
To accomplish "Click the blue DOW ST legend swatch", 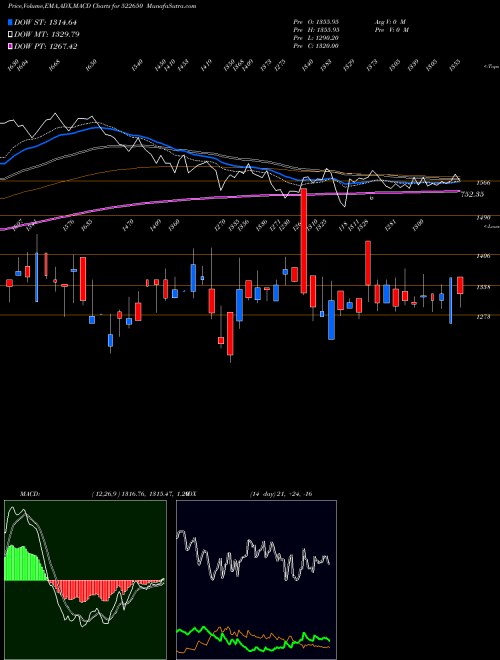I will (x=10, y=22).
